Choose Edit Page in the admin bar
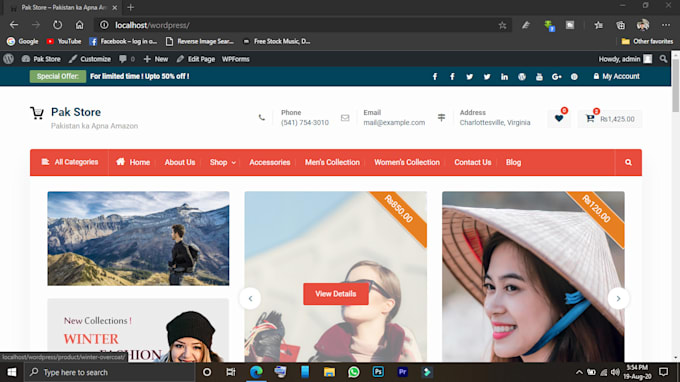 [x=196, y=59]
